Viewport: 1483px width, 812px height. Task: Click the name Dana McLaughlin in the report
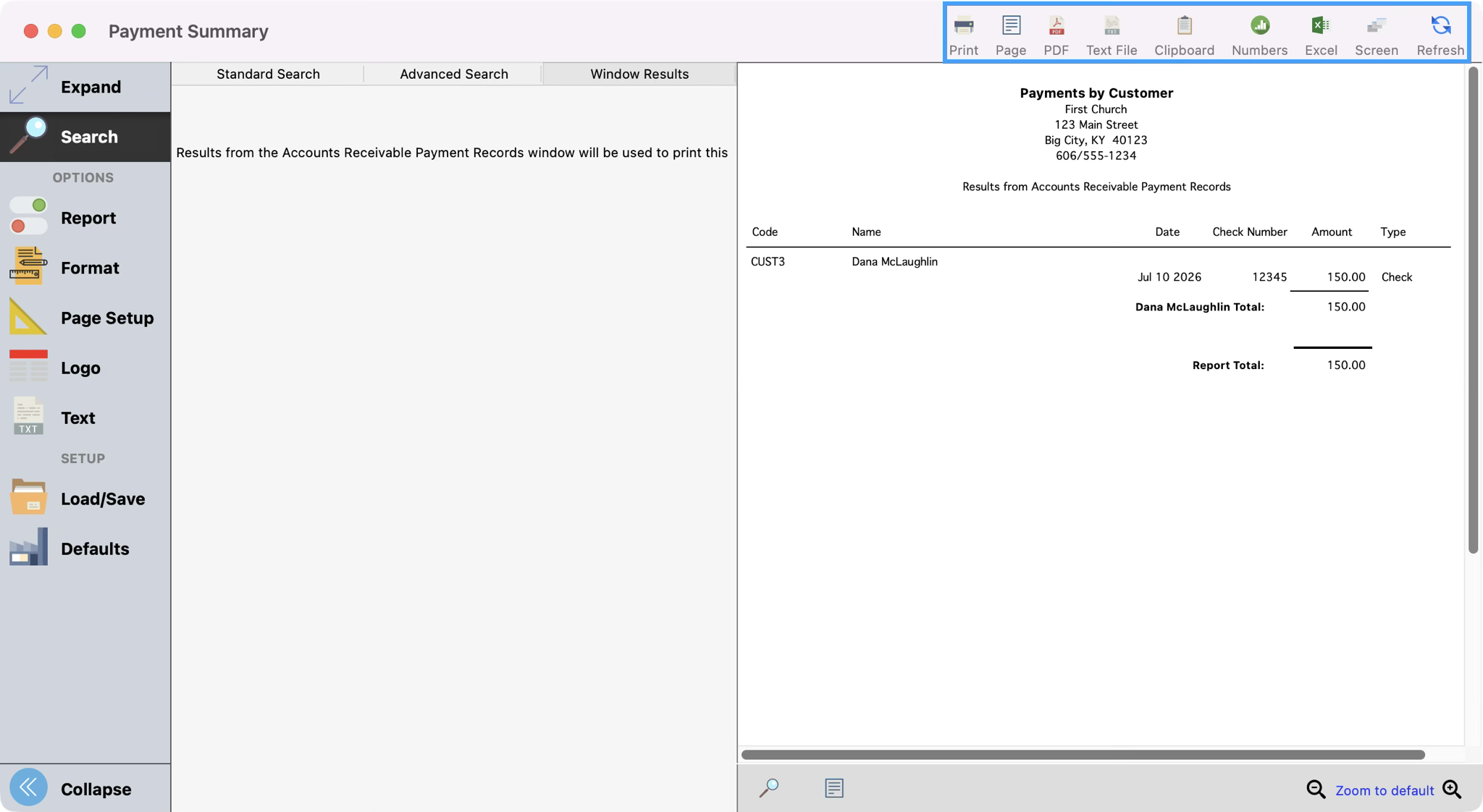[894, 261]
